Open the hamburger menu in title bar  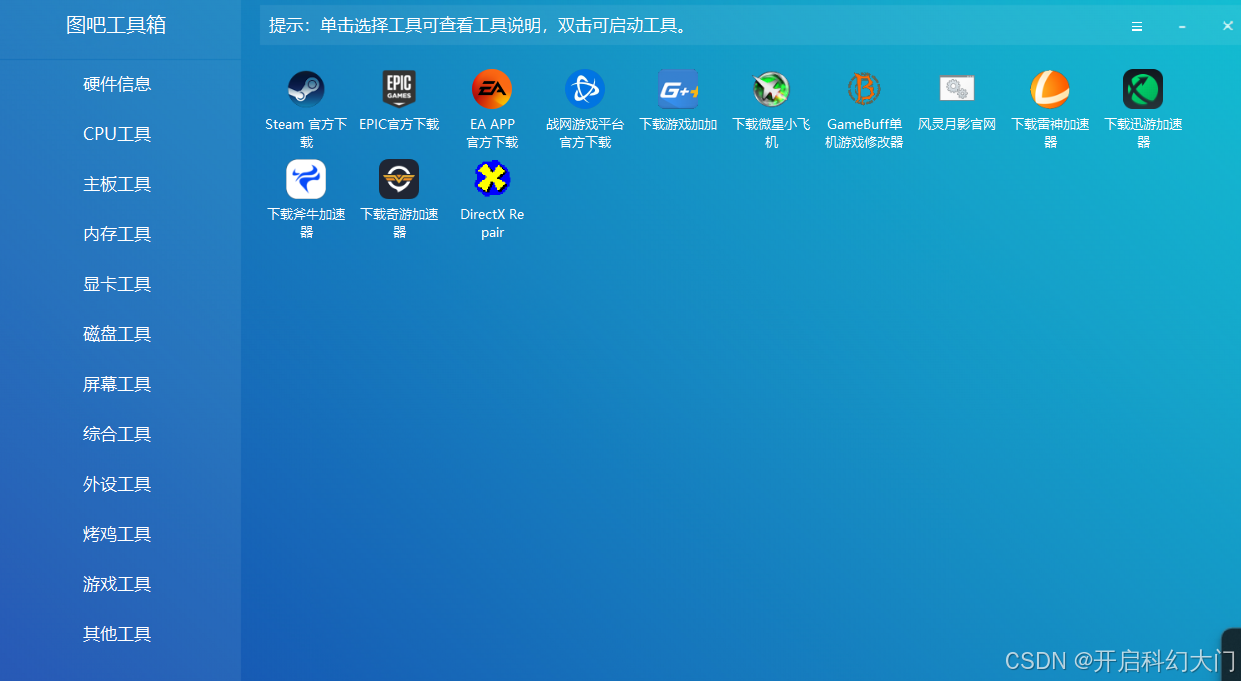pos(1137,27)
